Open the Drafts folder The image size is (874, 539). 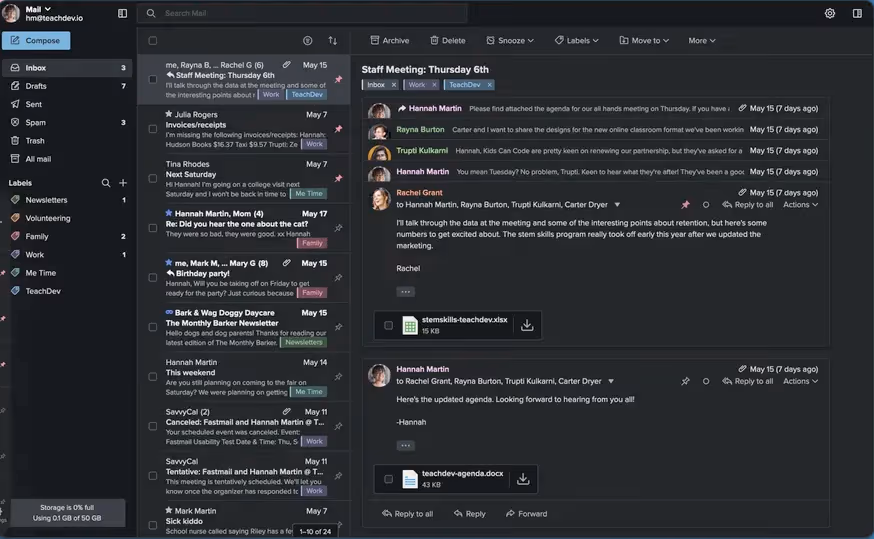(x=36, y=86)
